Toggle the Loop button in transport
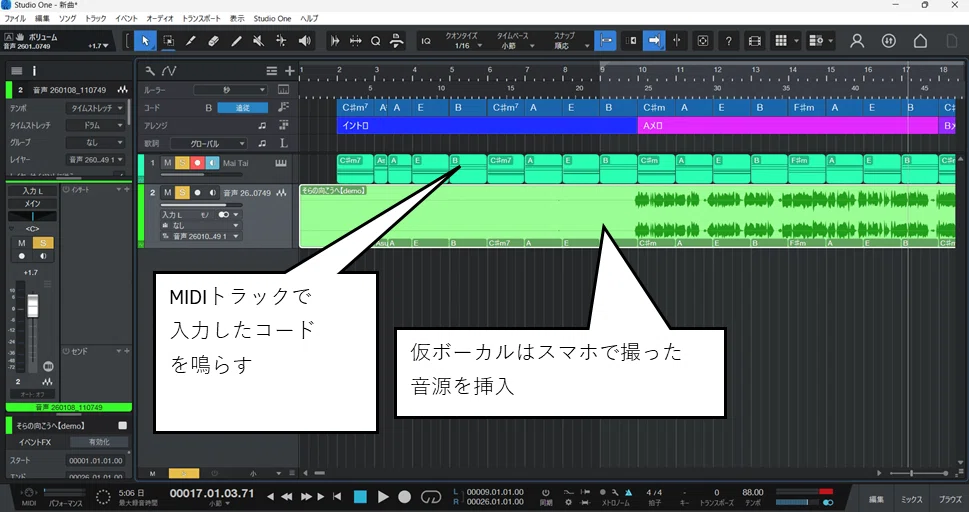This screenshot has width=969, height=512. pyautogui.click(x=431, y=497)
